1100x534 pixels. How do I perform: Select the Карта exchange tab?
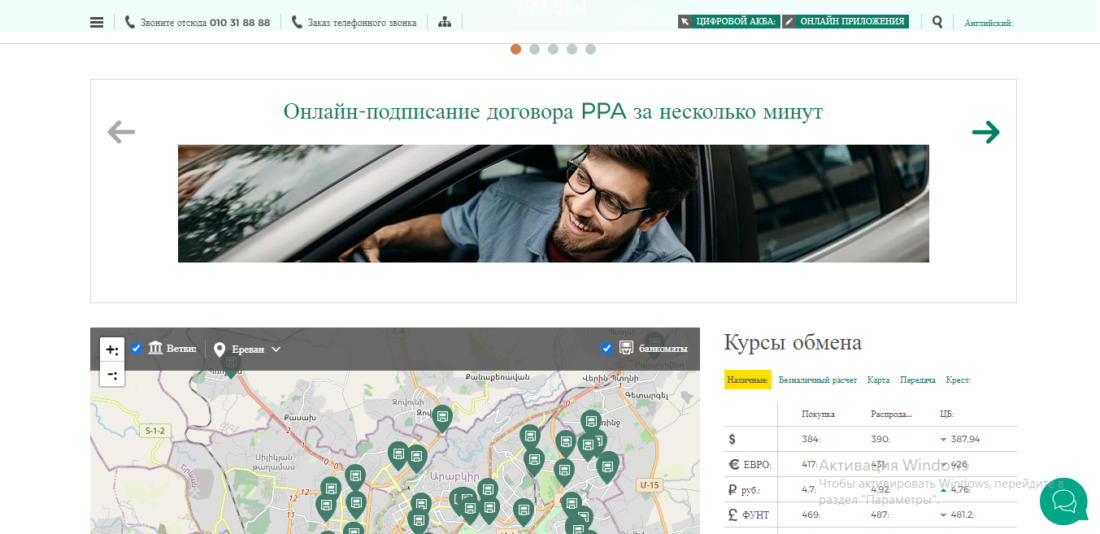(878, 380)
